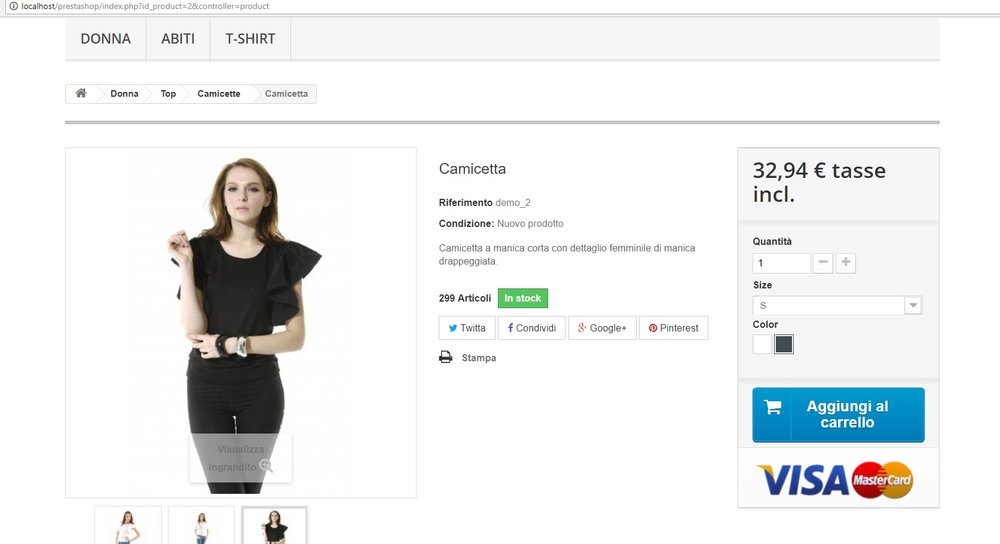This screenshot has height=544, width=1000.
Task: Go to the home breadcrumb icon
Action: (x=81, y=93)
